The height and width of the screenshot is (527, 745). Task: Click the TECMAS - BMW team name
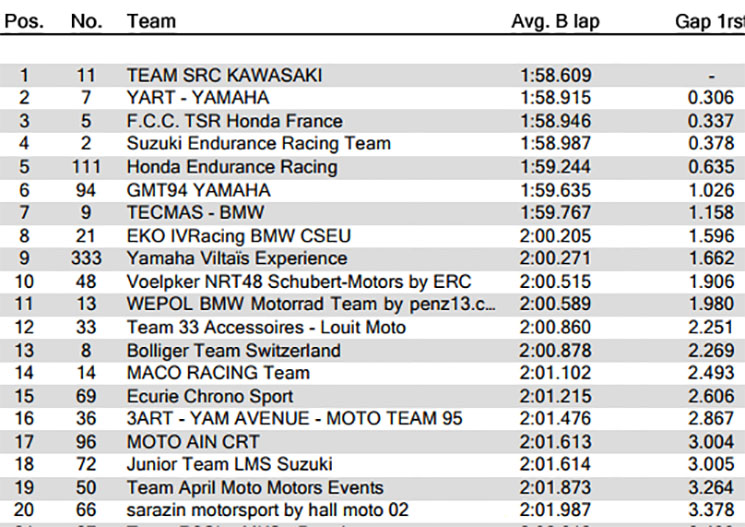(x=195, y=212)
